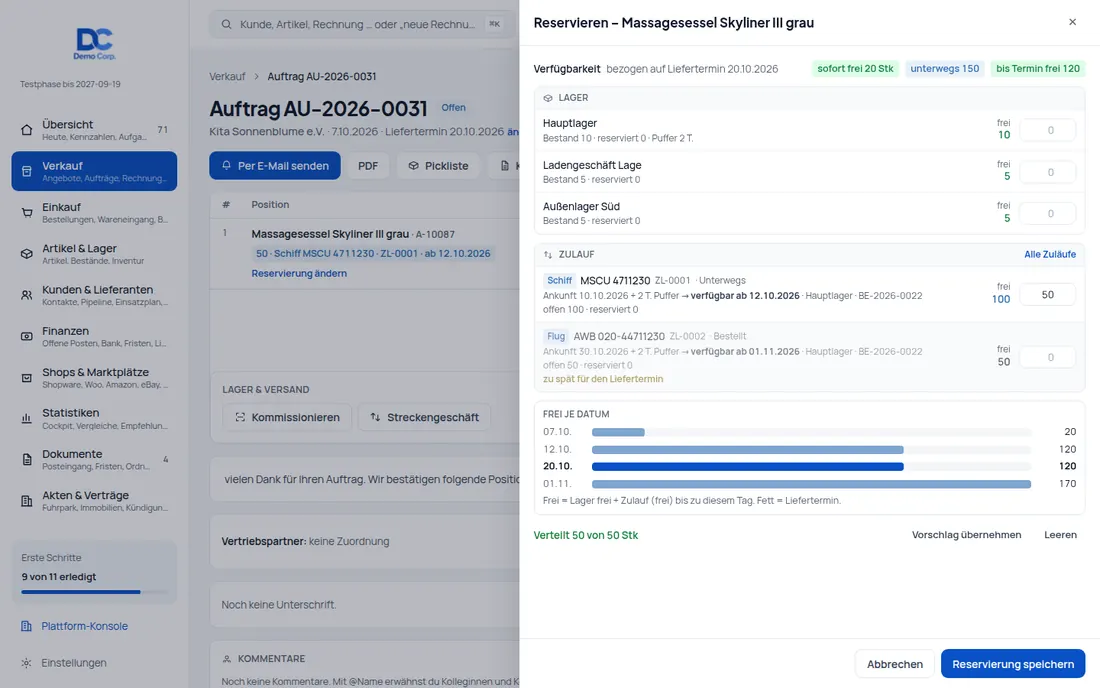Click the Finanzen money icon
This screenshot has width=1100, height=688.
27,337
